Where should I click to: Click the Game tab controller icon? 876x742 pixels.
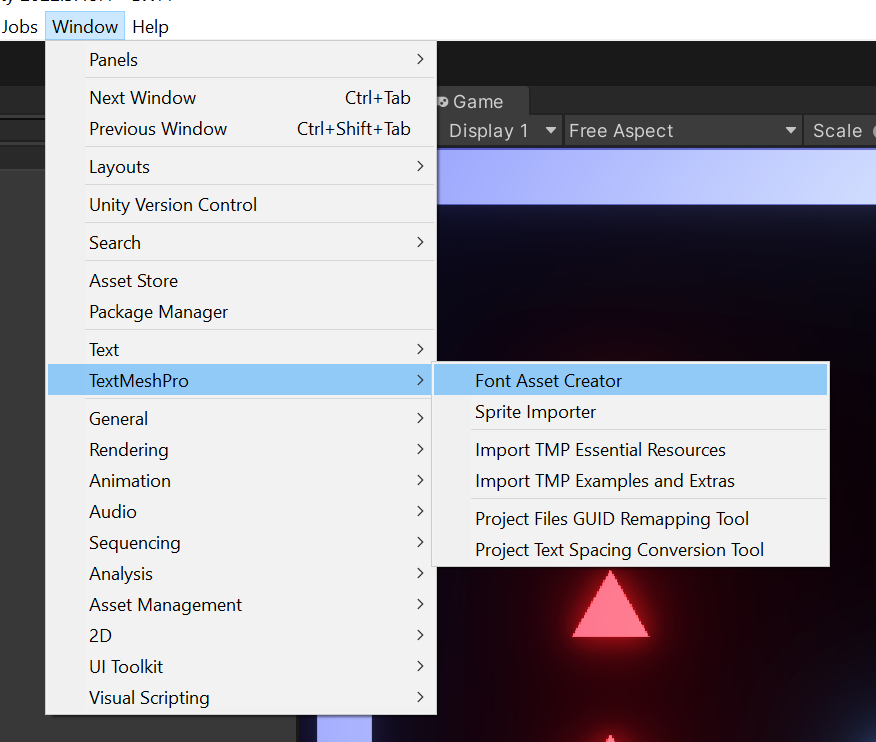(443, 102)
